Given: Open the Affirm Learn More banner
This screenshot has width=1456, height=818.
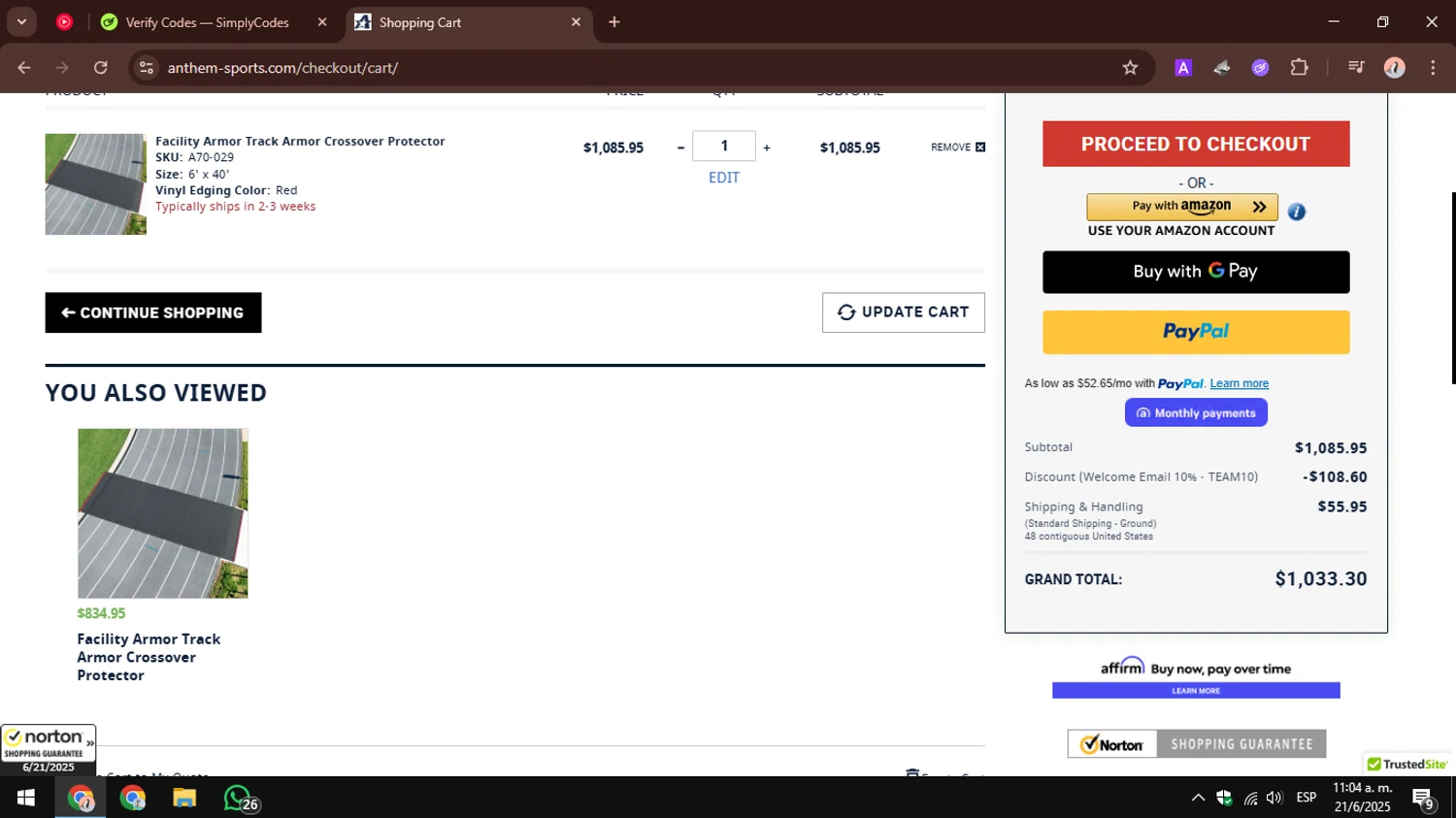Looking at the screenshot, I should (1196, 691).
